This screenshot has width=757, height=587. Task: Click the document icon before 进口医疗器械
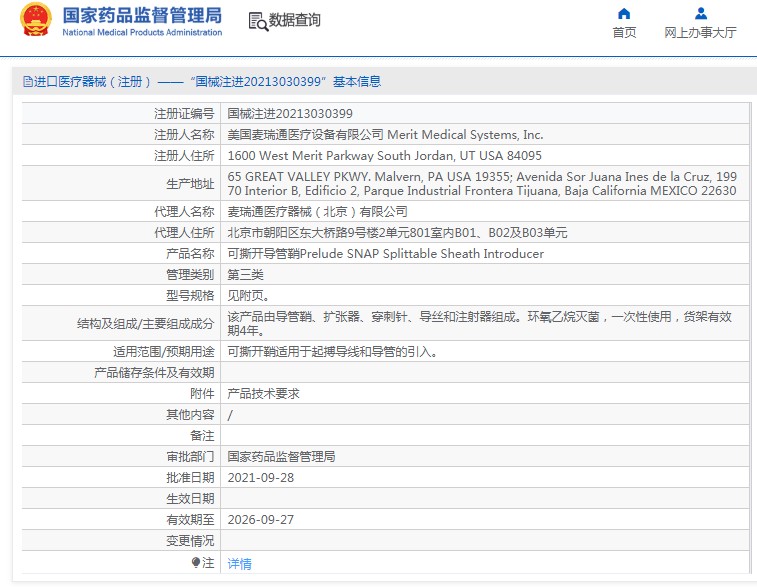(28, 82)
